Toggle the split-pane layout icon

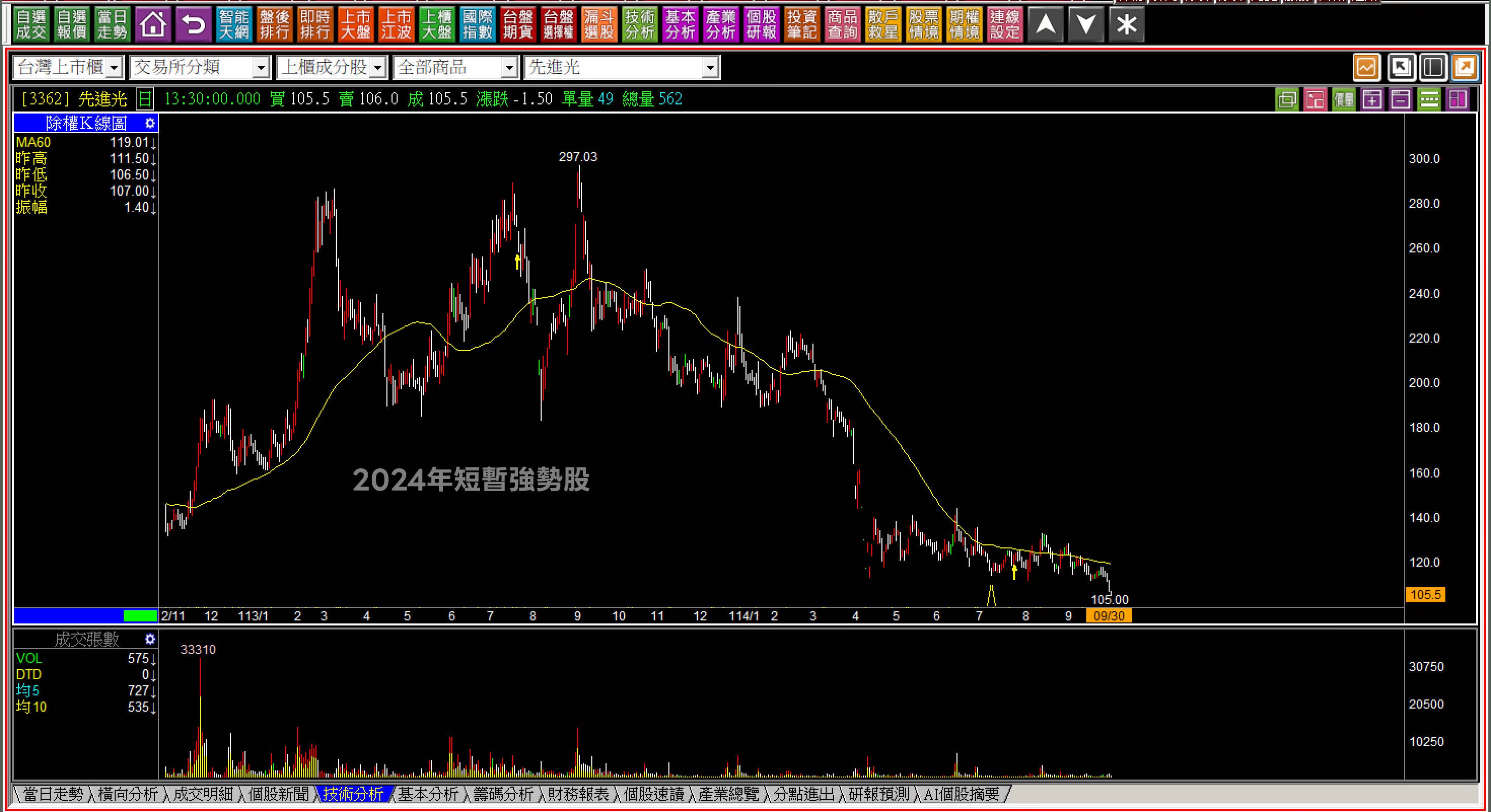click(x=1433, y=68)
